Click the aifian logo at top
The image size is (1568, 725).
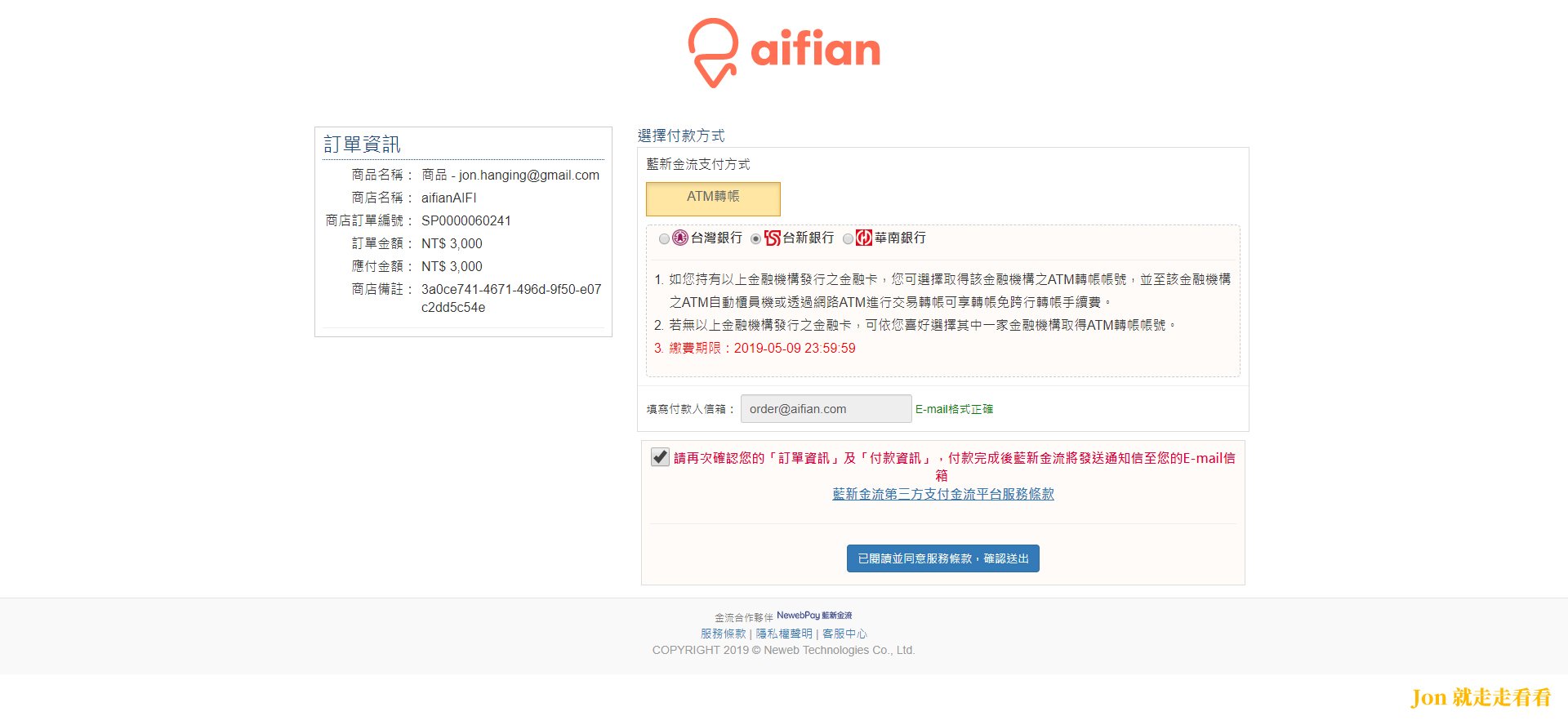coord(784,52)
